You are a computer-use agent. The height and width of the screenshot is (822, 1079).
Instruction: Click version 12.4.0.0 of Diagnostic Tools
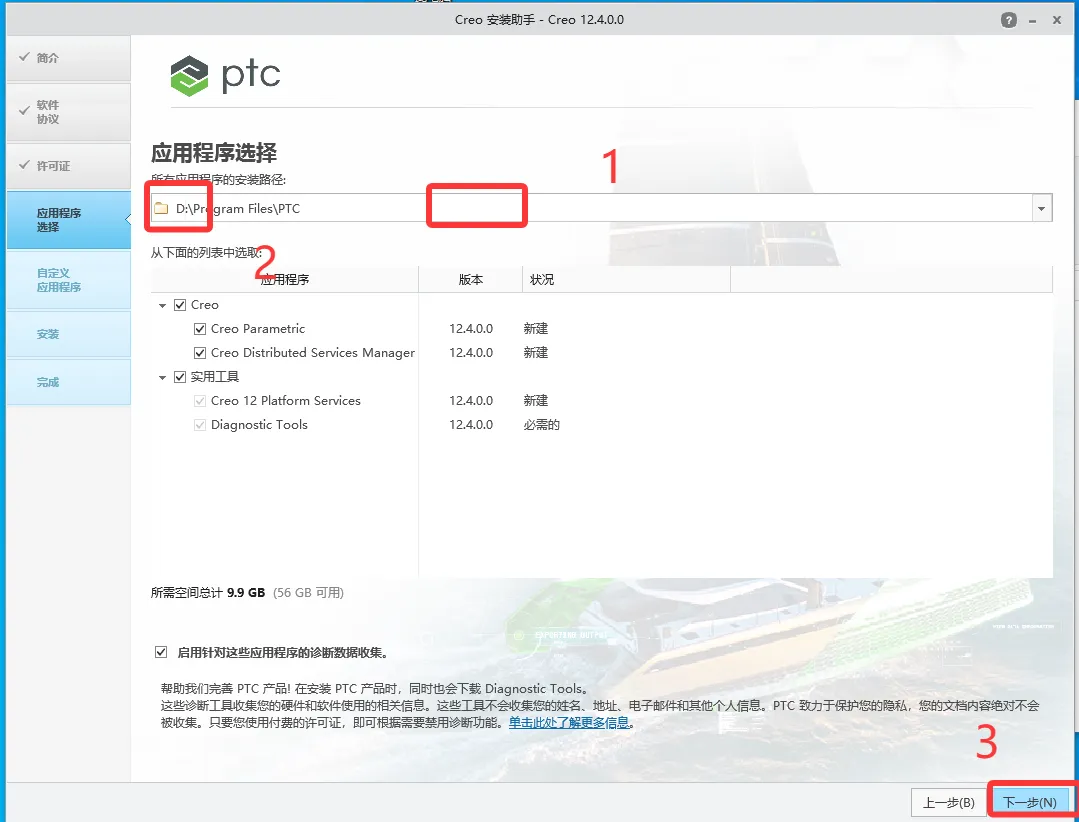[x=471, y=425]
